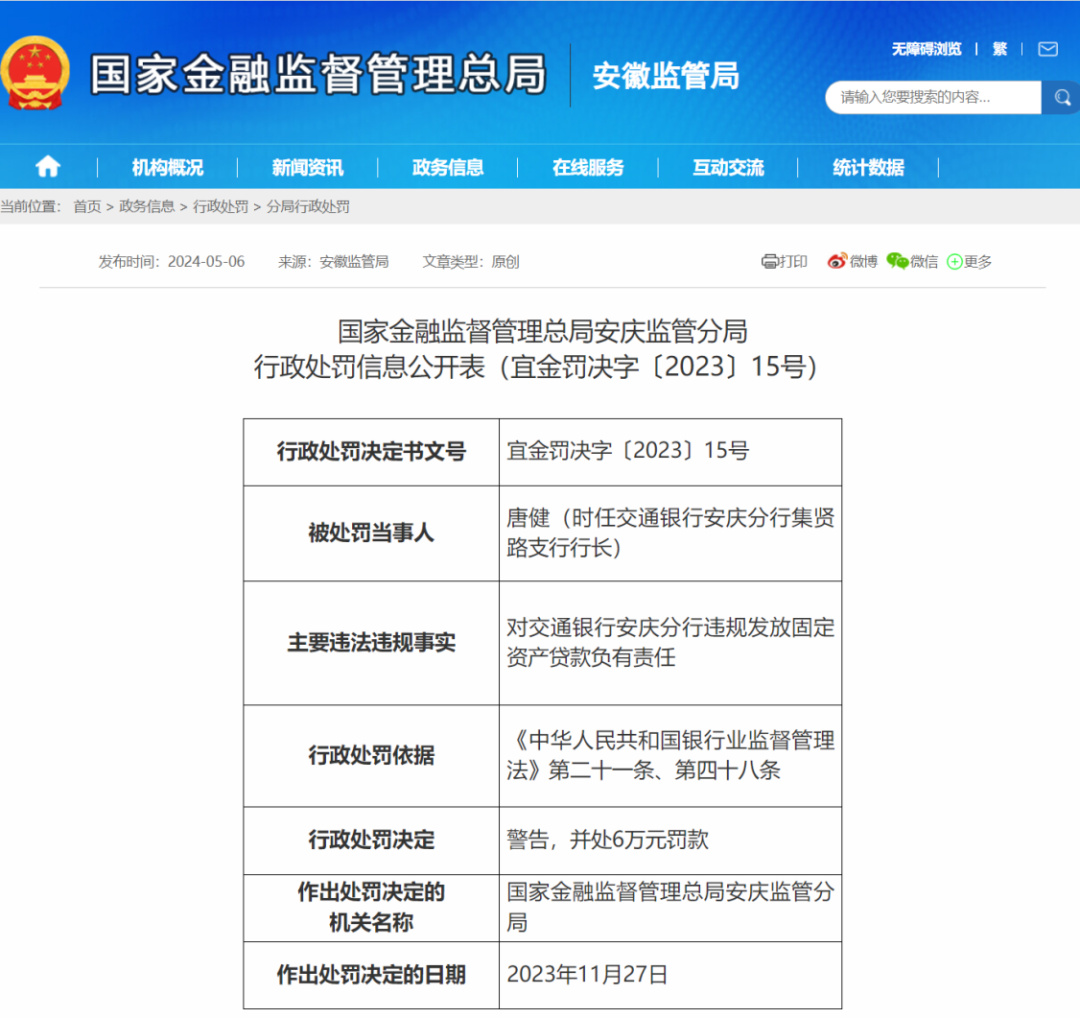Open the 在线服务 menu
This screenshot has width=1080, height=1018.
click(588, 167)
